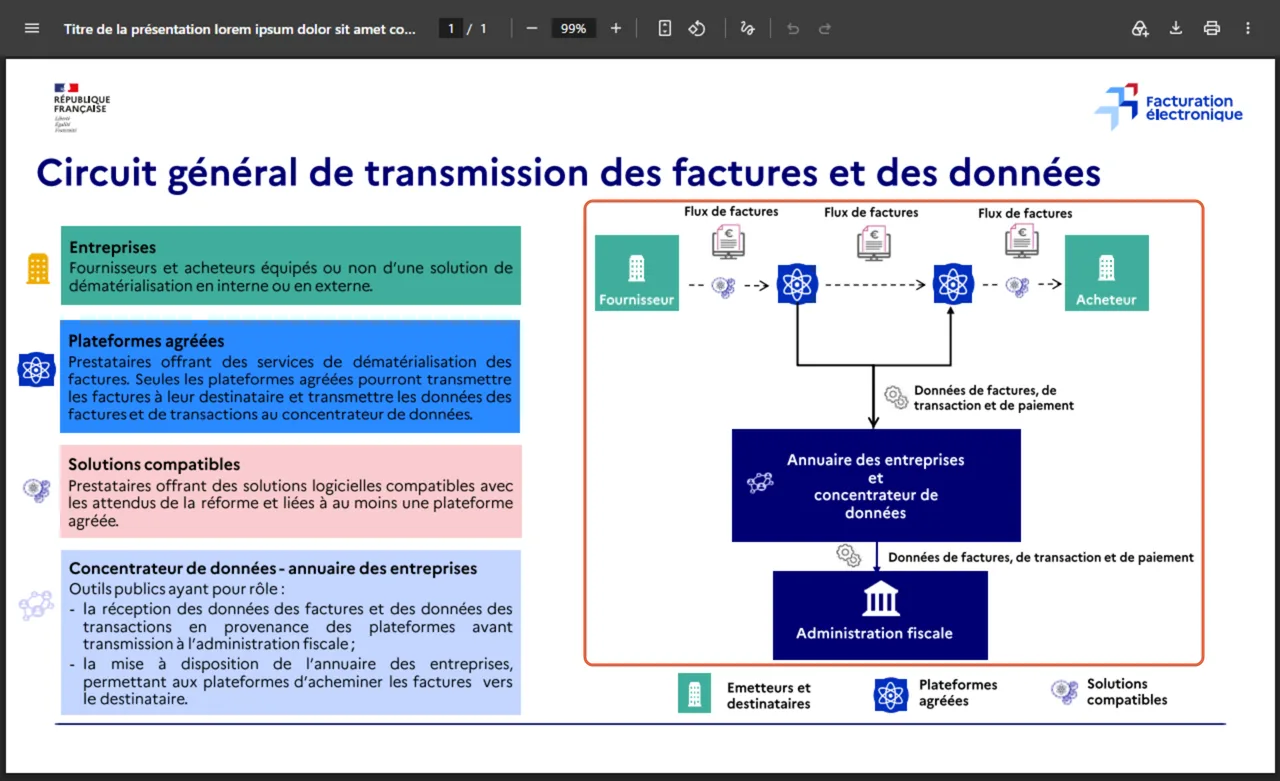This screenshot has height=781, width=1280.
Task: Download the PDF file
Action: coord(1176,28)
